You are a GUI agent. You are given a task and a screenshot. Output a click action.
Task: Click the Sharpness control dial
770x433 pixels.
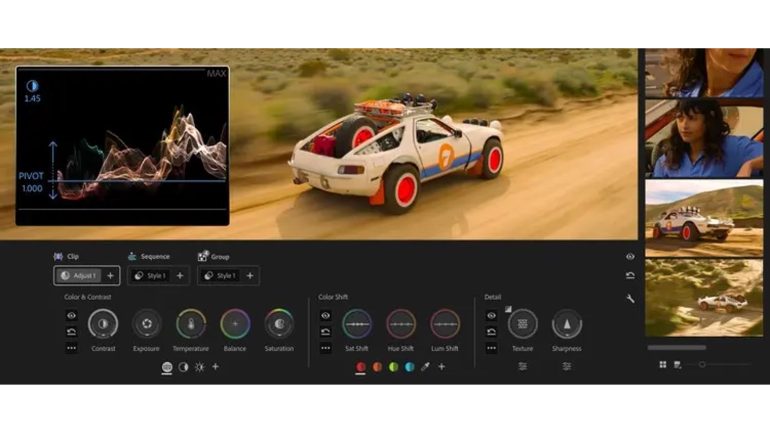(x=567, y=324)
